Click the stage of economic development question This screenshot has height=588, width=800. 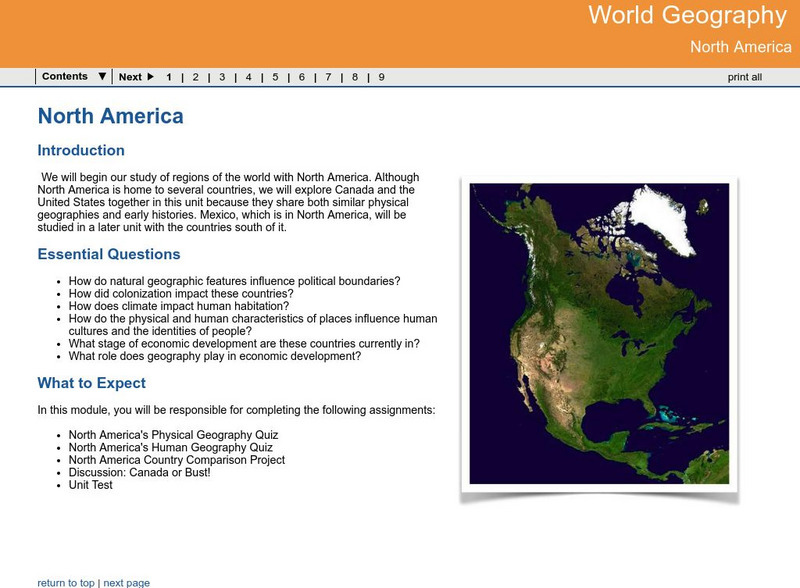point(244,344)
